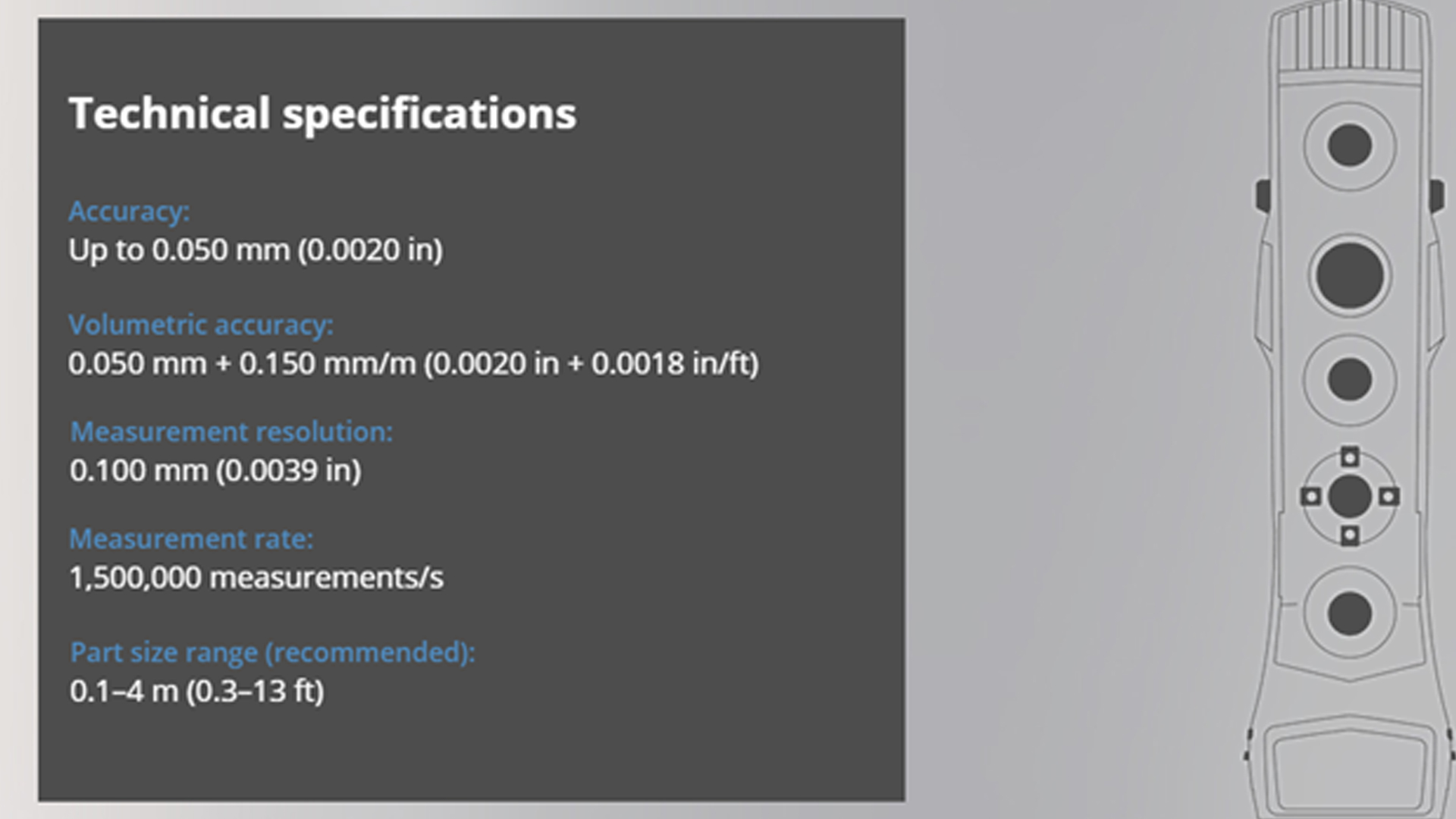
Task: Click the left side button on scanner
Action: point(1263,196)
